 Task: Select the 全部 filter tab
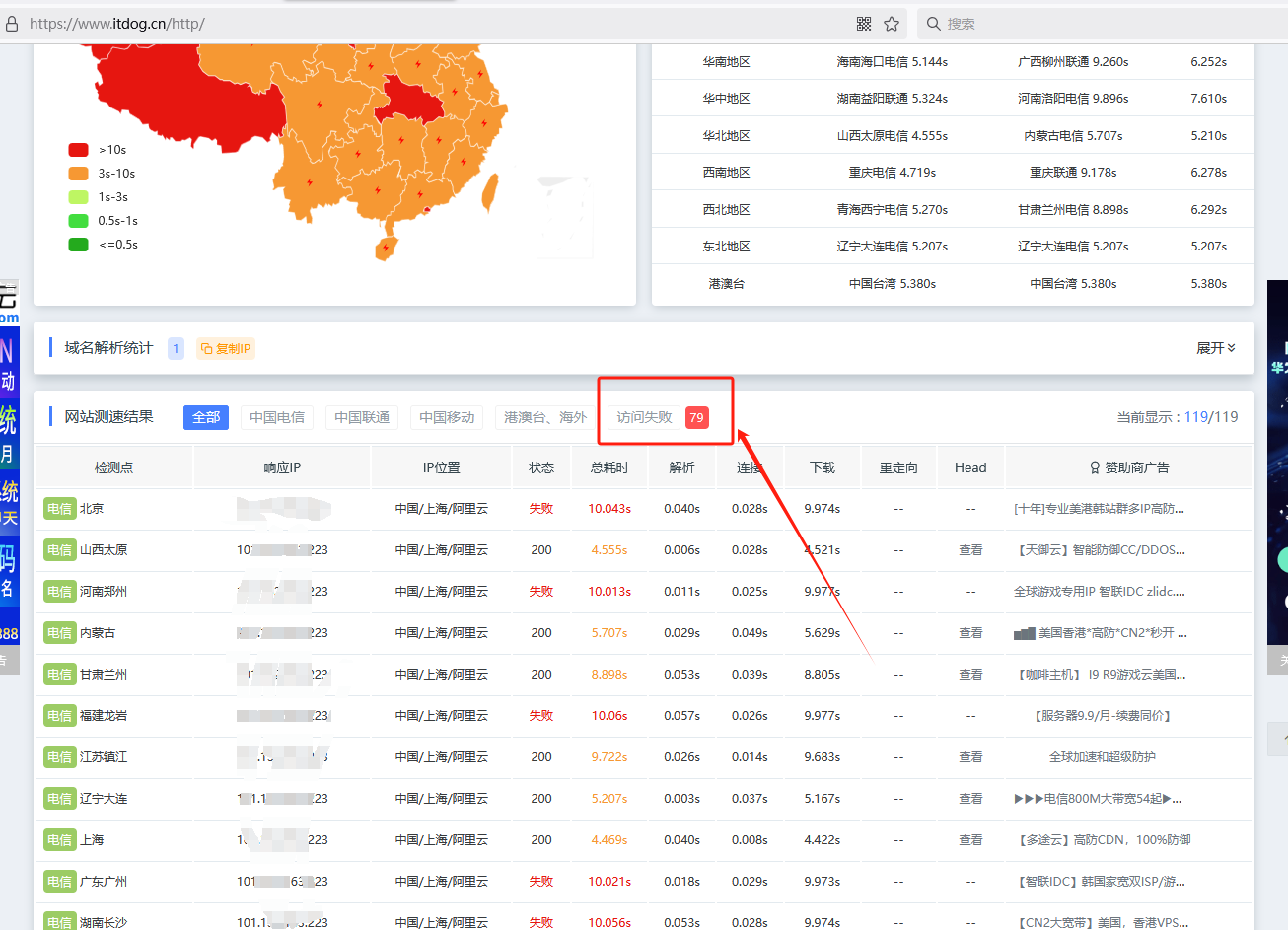pos(206,417)
